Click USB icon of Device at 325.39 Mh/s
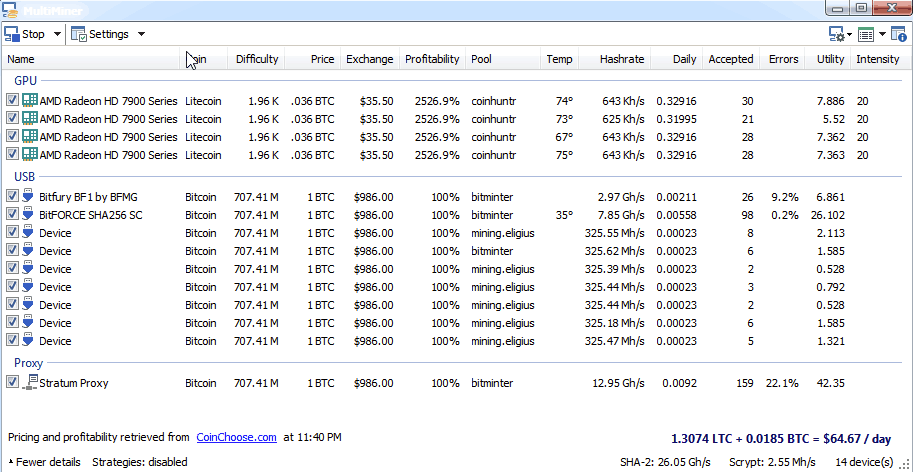This screenshot has width=913, height=472. coord(28,269)
